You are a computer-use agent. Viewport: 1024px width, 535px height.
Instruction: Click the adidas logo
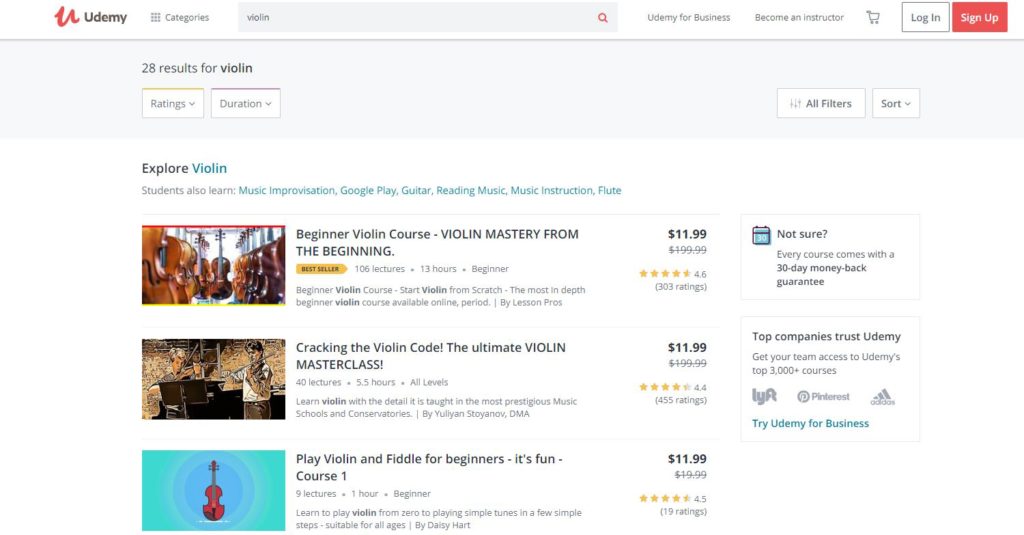882,397
